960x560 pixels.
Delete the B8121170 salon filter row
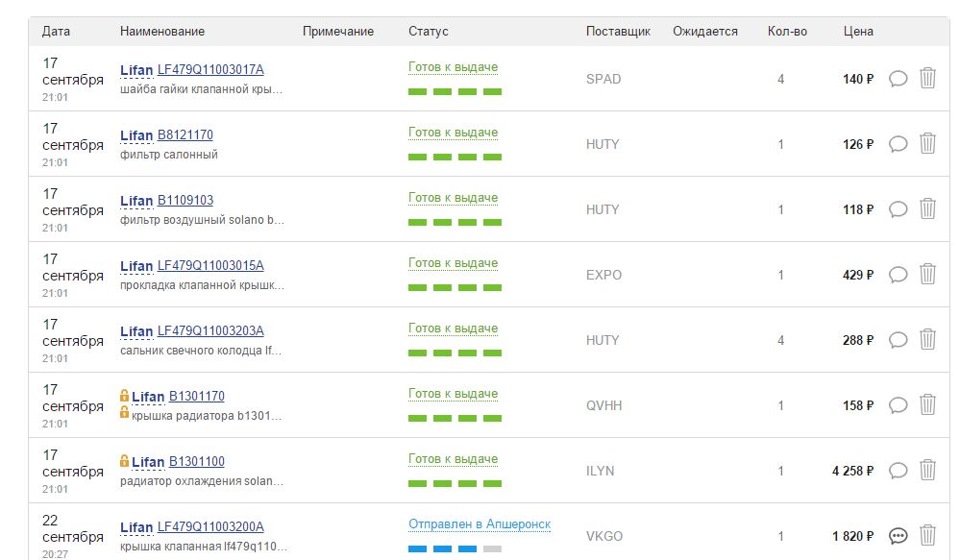click(x=928, y=143)
